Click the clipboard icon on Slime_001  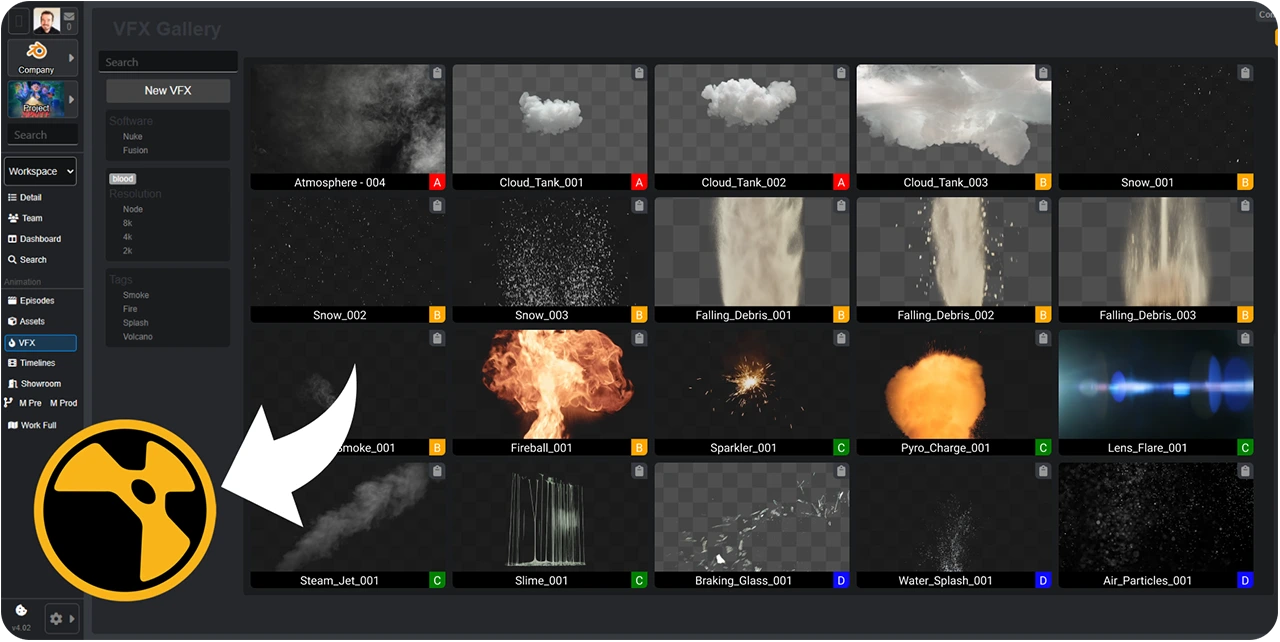[639, 471]
